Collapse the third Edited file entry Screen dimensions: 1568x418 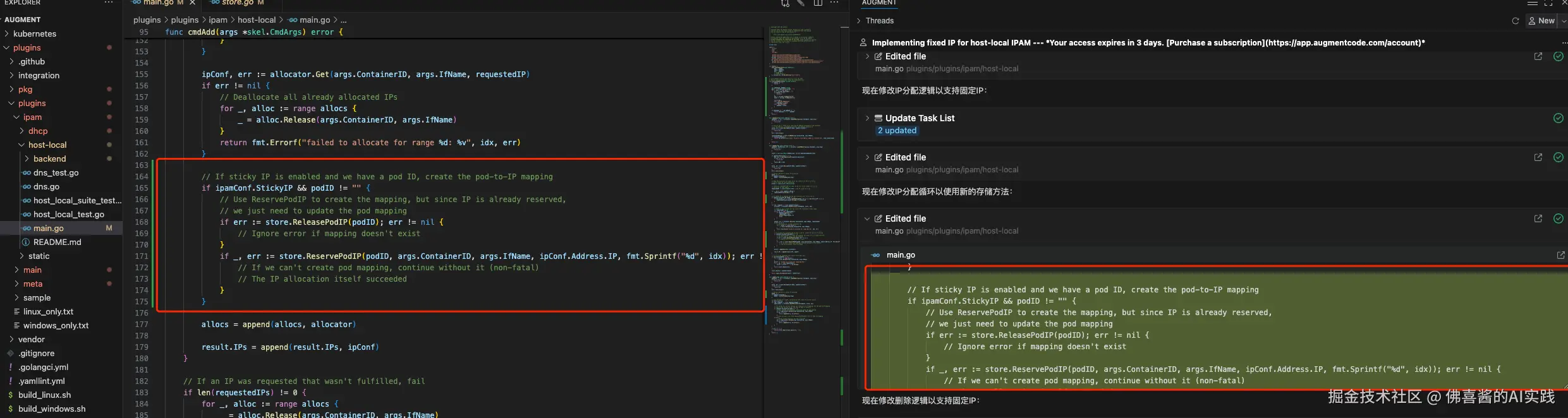click(x=867, y=218)
